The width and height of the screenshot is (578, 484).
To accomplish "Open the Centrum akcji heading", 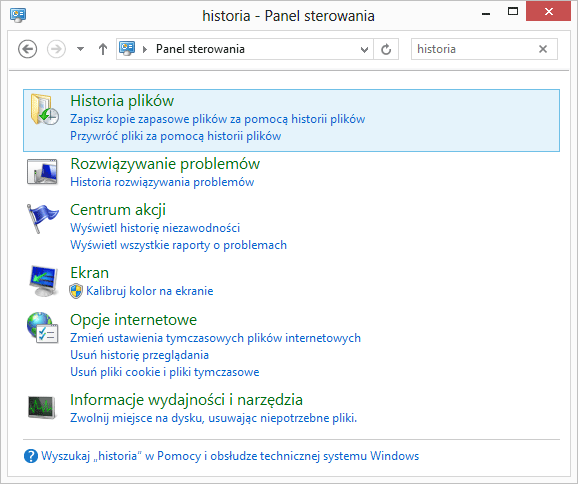I will pos(118,210).
